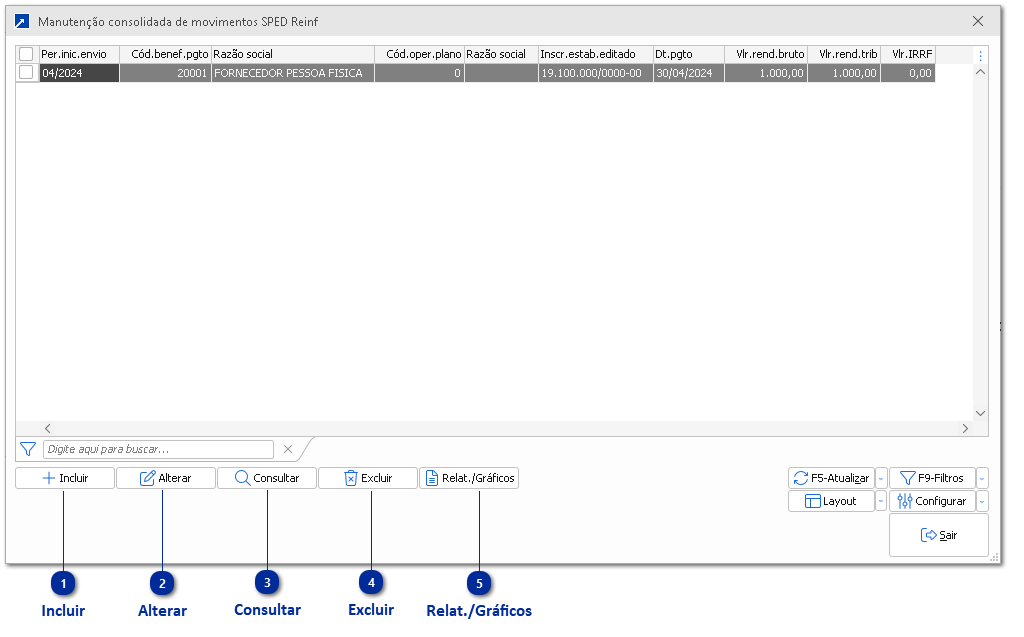The image size is (1024, 637).
Task: Click the funnel filter icon beside search box
Action: click(x=28, y=449)
